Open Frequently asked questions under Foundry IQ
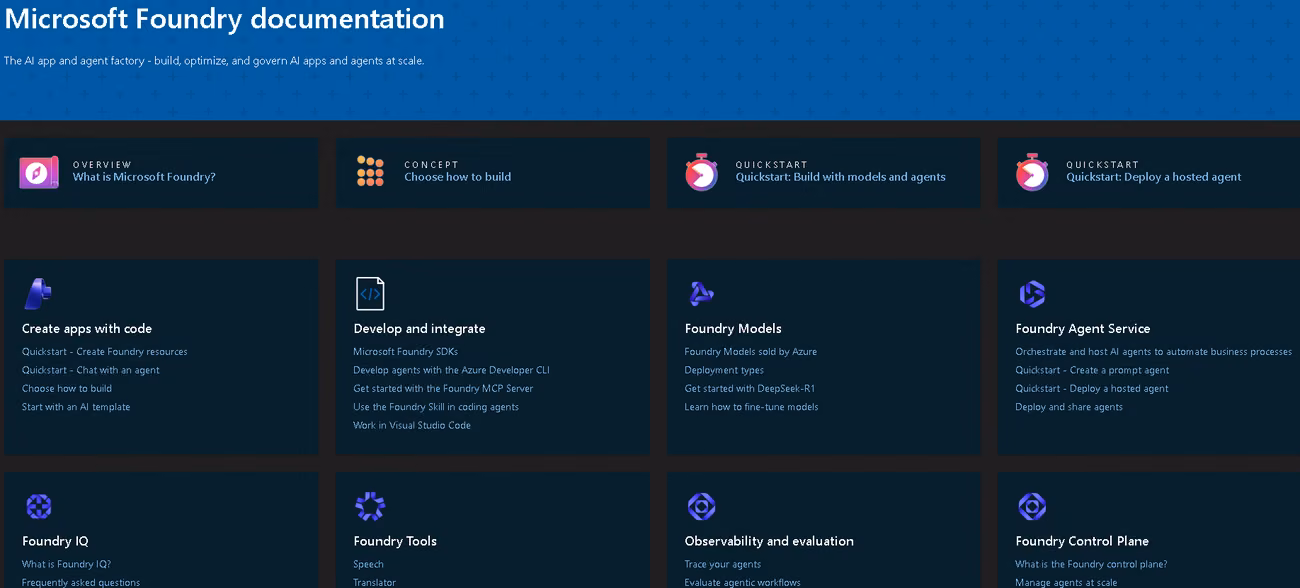1300x588 pixels. (81, 582)
